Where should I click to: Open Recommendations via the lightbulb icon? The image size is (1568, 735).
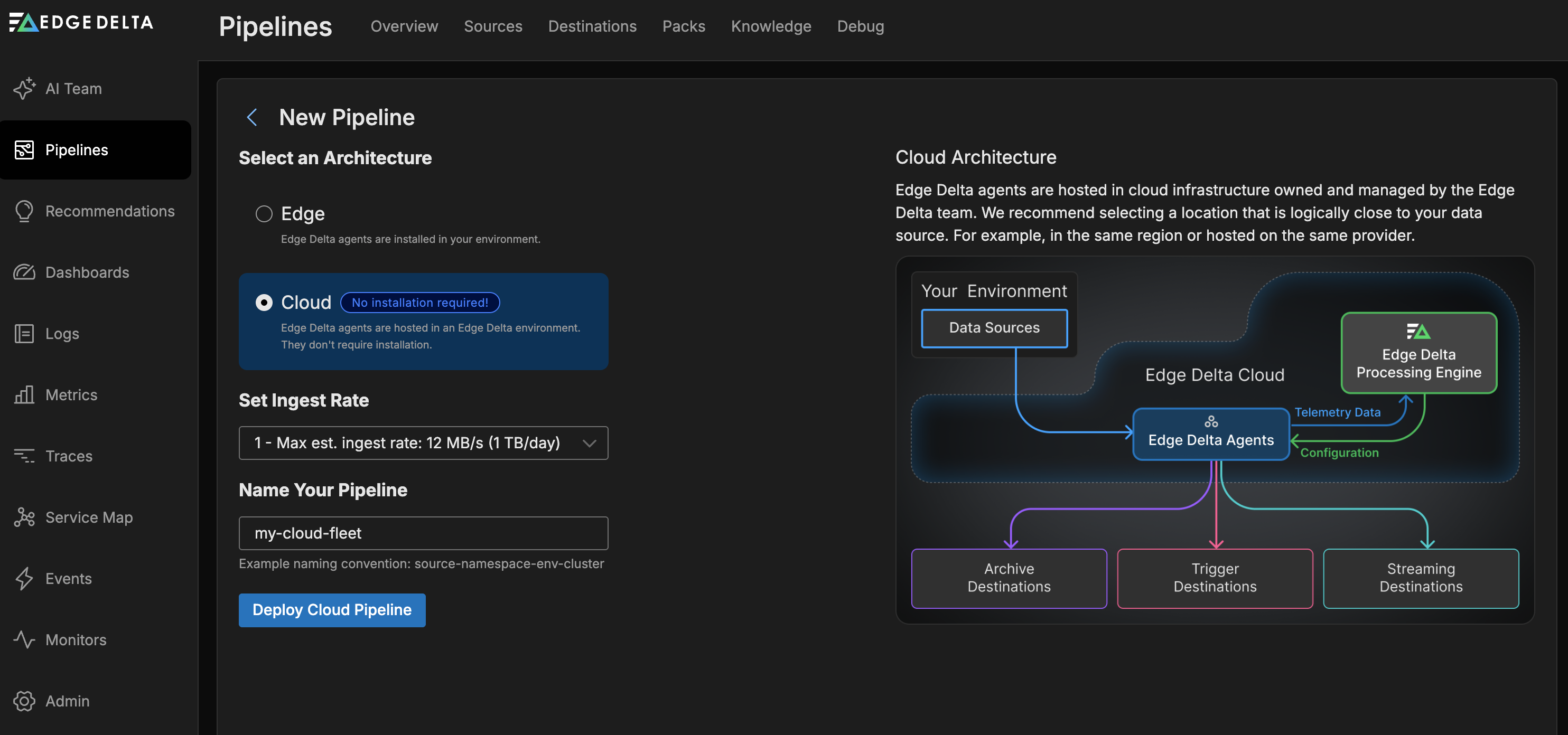pos(24,211)
